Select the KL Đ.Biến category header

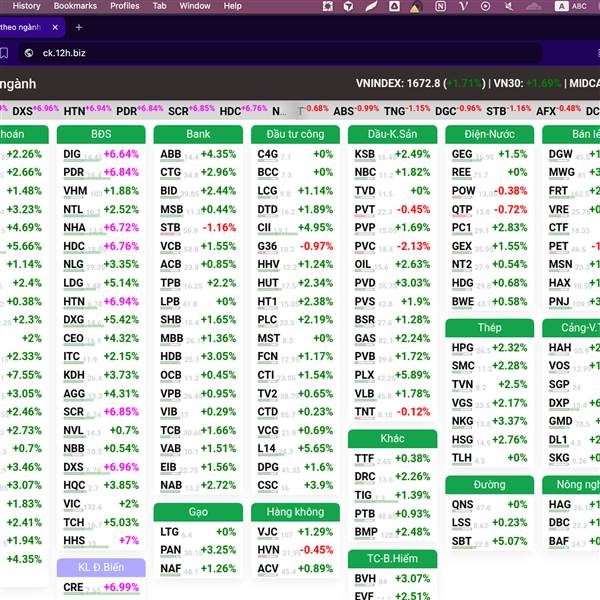pyautogui.click(x=101, y=567)
